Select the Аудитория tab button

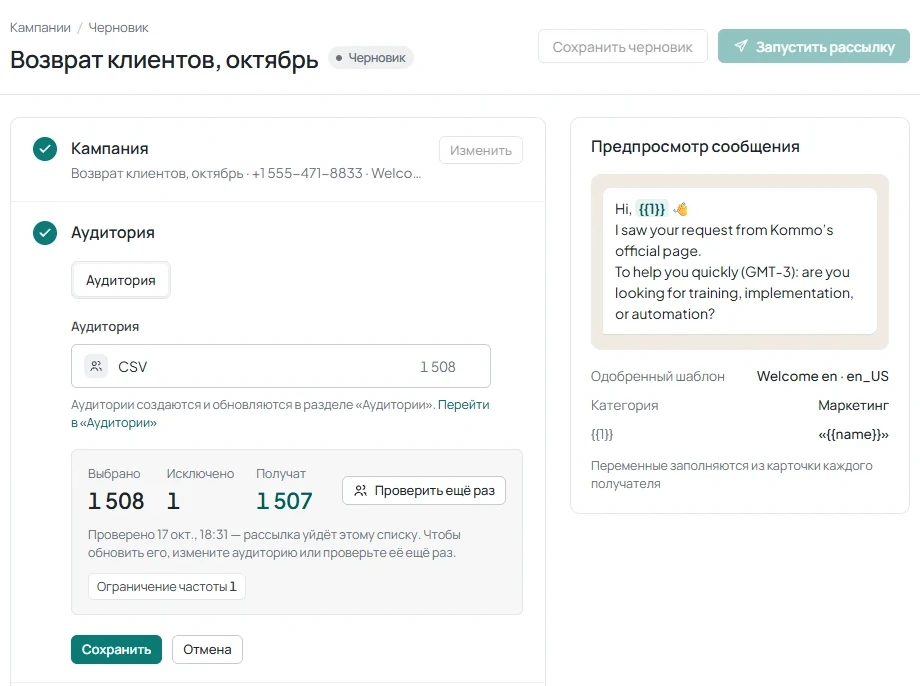[x=121, y=280]
